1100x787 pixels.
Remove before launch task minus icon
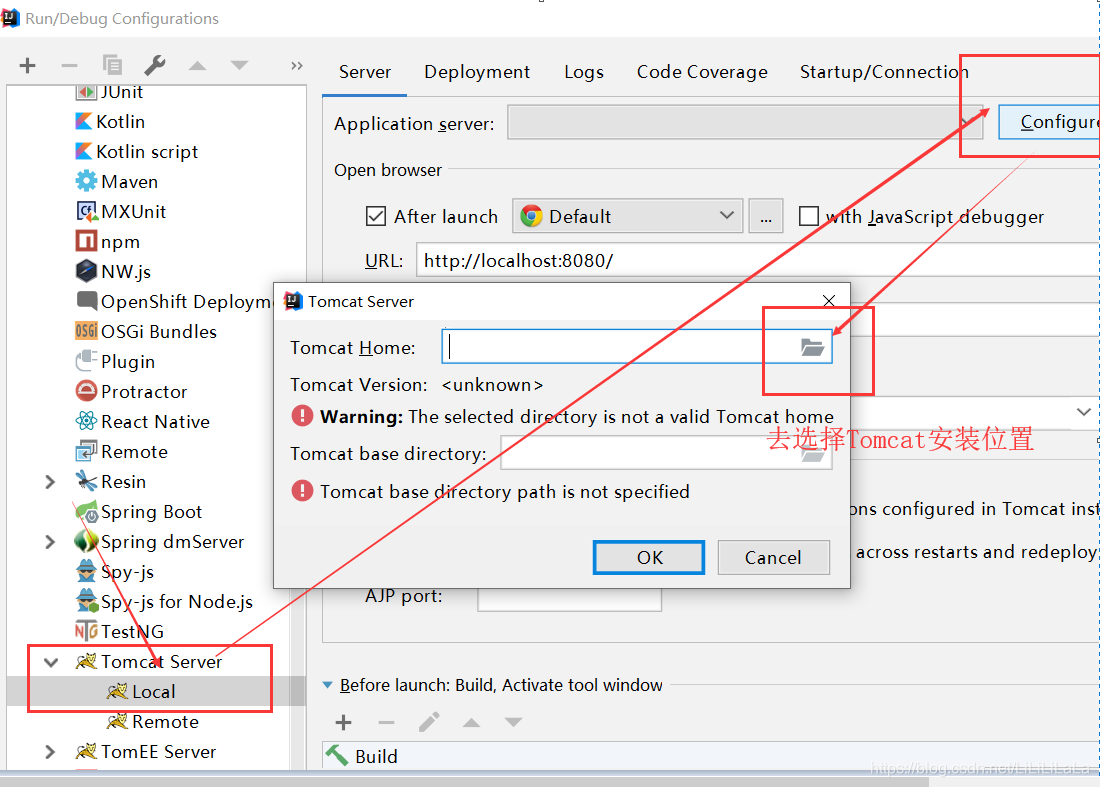click(x=387, y=722)
